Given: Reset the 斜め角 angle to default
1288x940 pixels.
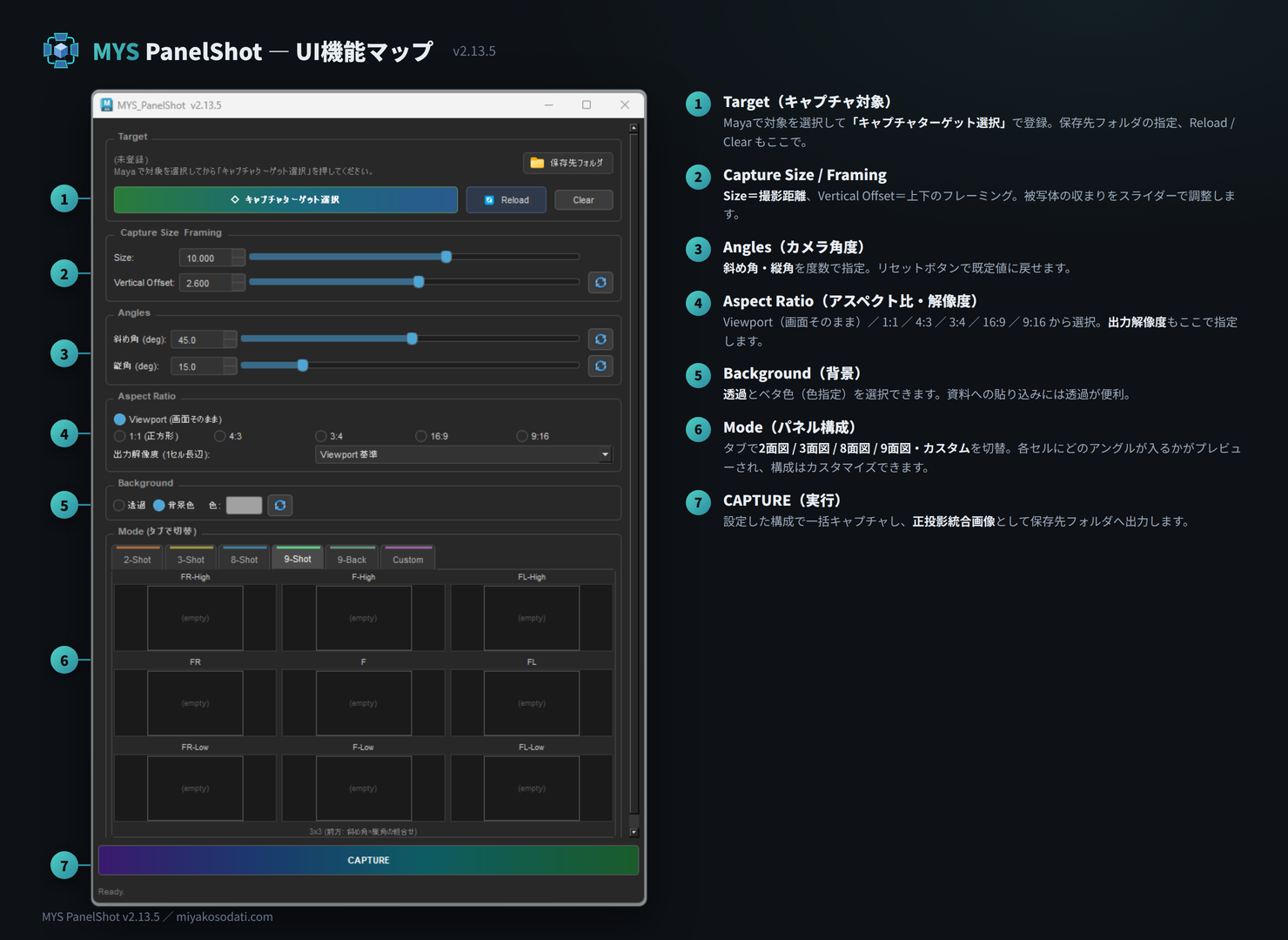Looking at the screenshot, I should [600, 339].
